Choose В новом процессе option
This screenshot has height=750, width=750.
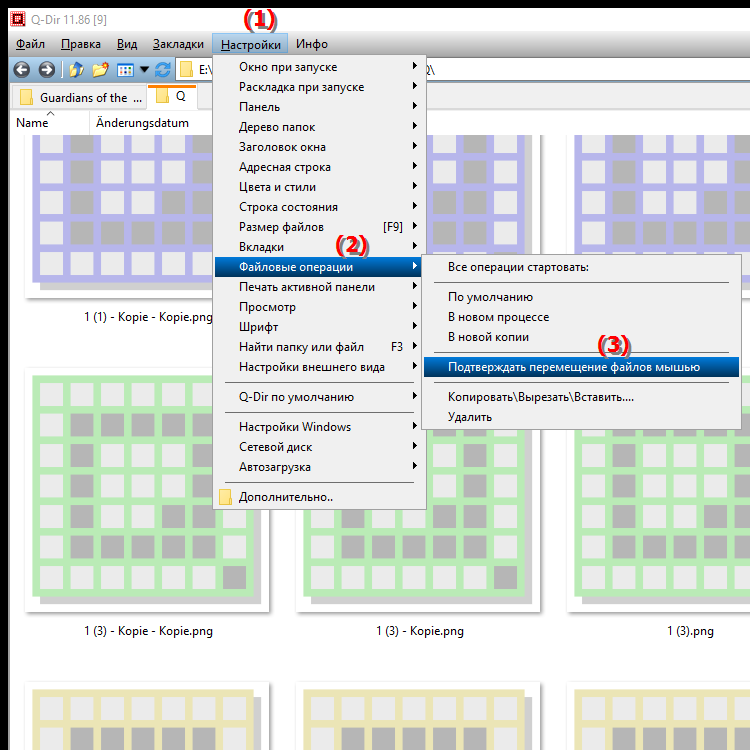point(498,317)
